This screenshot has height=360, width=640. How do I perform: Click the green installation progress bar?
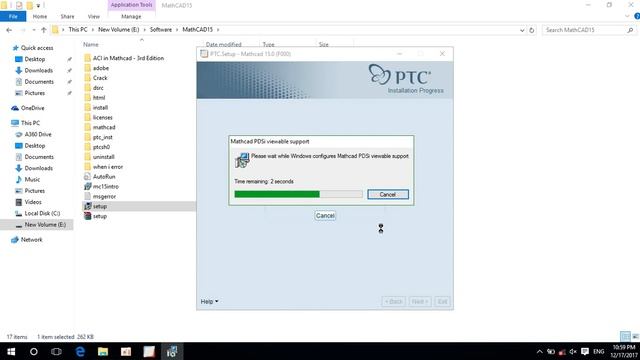tap(298, 194)
